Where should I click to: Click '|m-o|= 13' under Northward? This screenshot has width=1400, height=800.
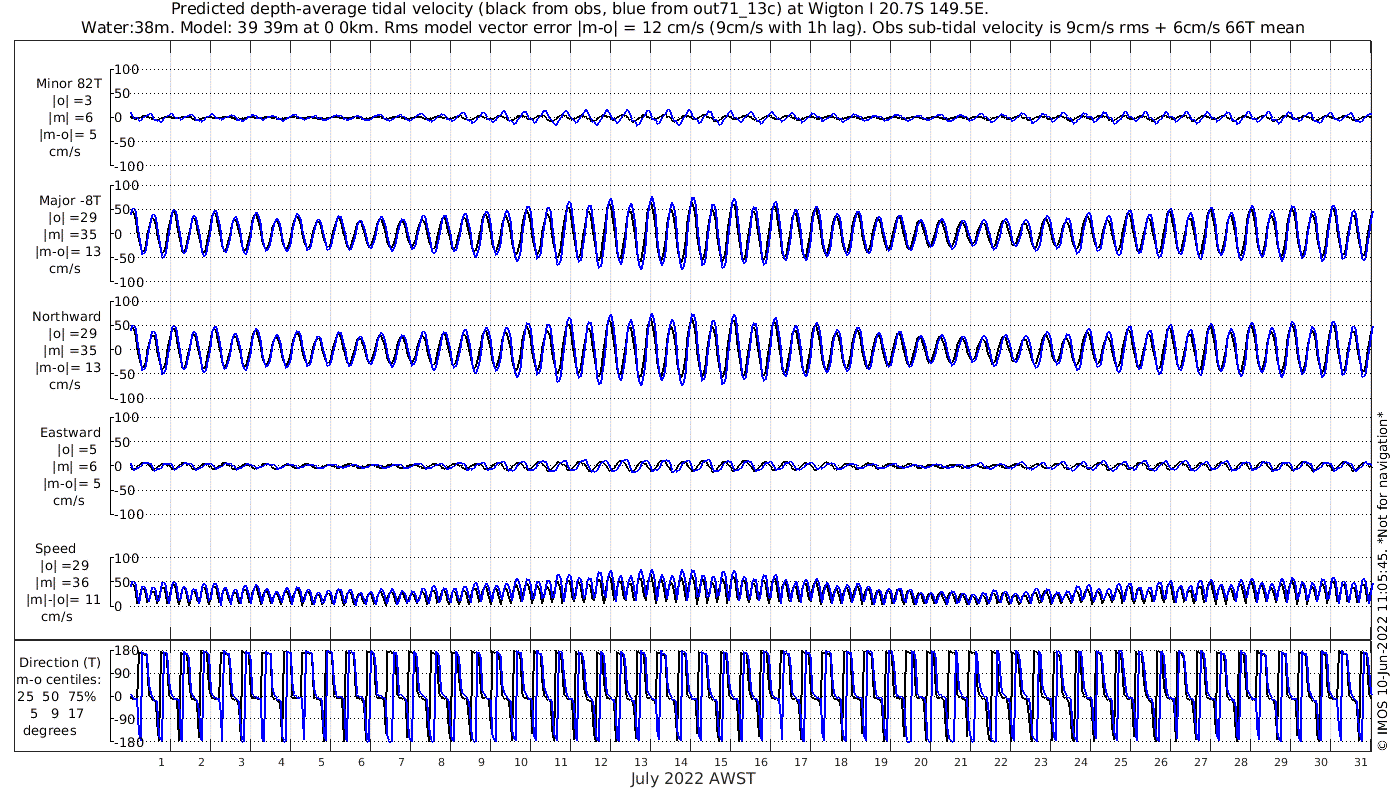point(68,367)
